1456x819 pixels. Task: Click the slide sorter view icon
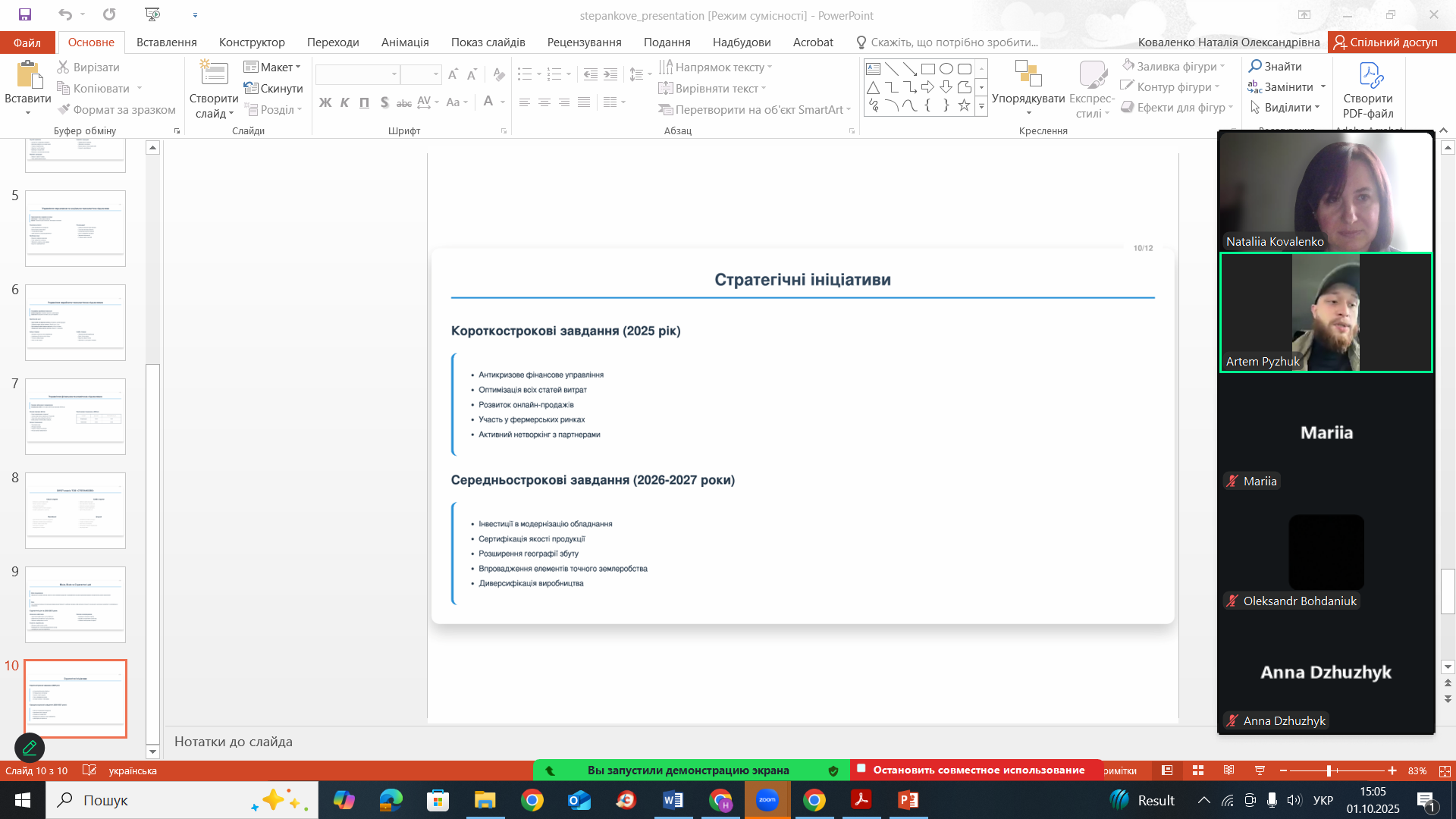[x=1198, y=770]
